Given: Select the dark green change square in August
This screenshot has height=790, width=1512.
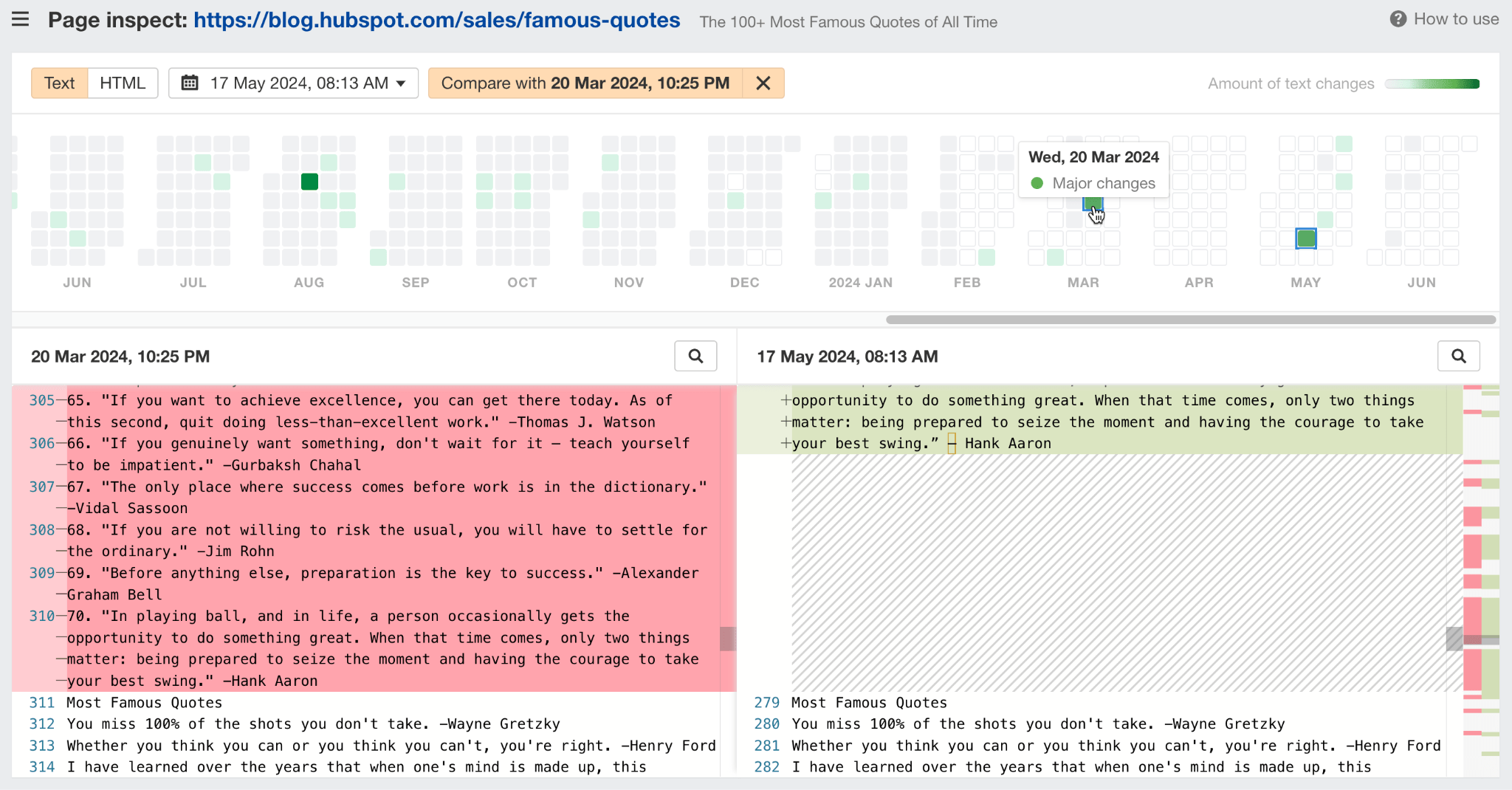Looking at the screenshot, I should [309, 181].
